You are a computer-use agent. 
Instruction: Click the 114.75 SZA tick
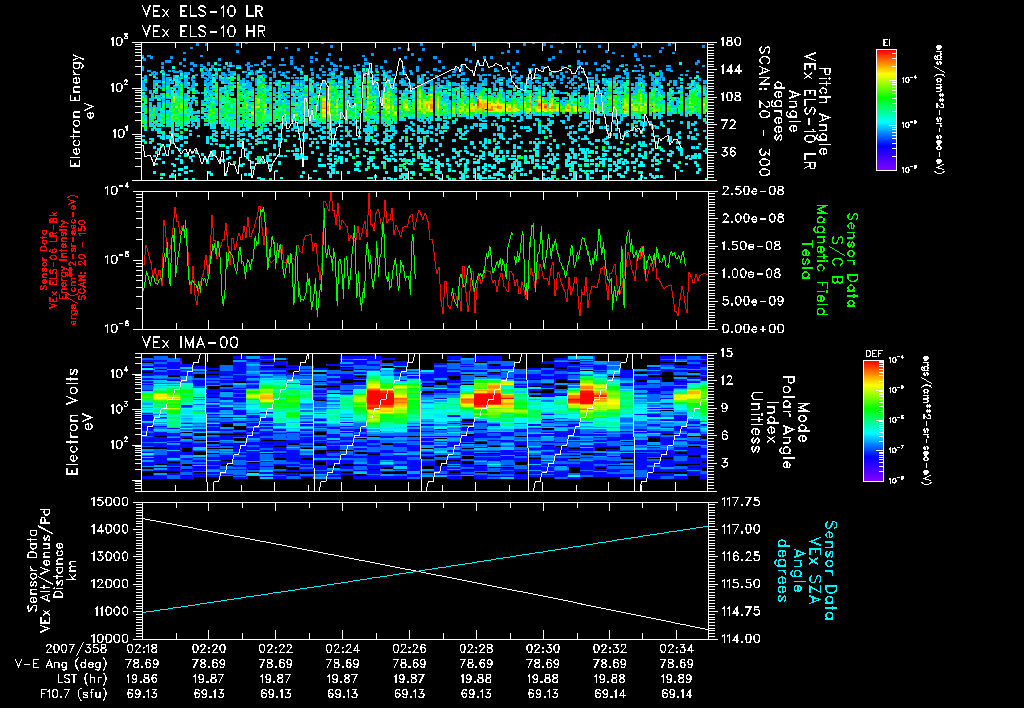(x=740, y=612)
